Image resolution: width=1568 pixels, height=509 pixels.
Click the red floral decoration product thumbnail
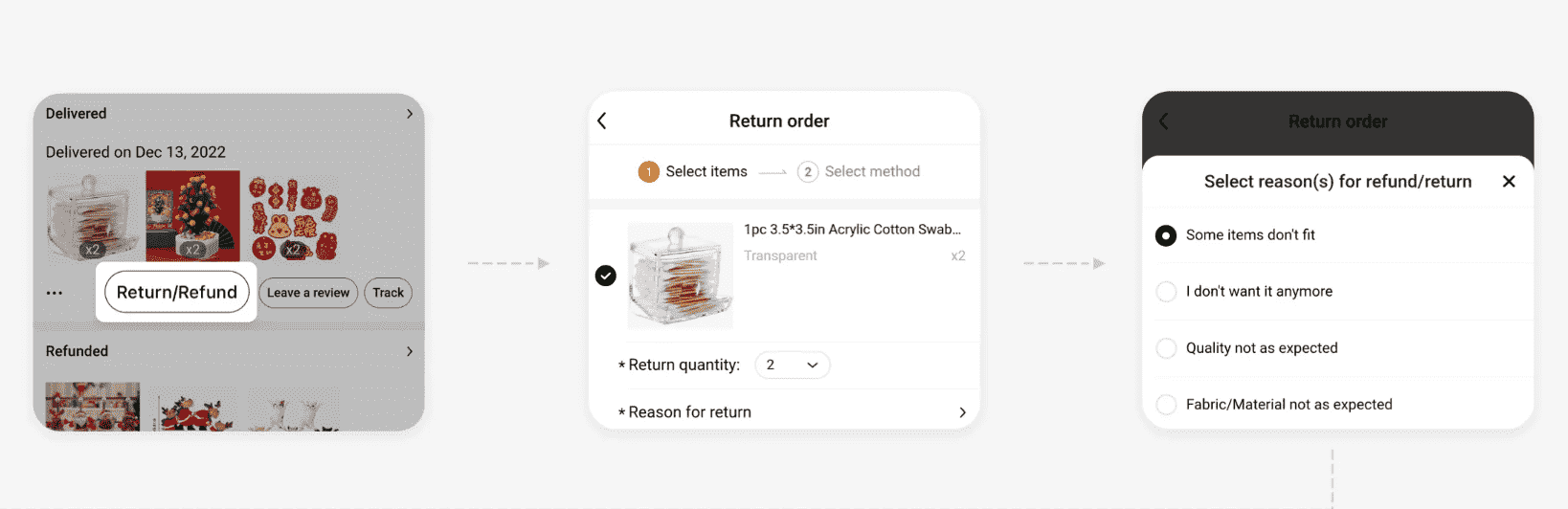192,215
